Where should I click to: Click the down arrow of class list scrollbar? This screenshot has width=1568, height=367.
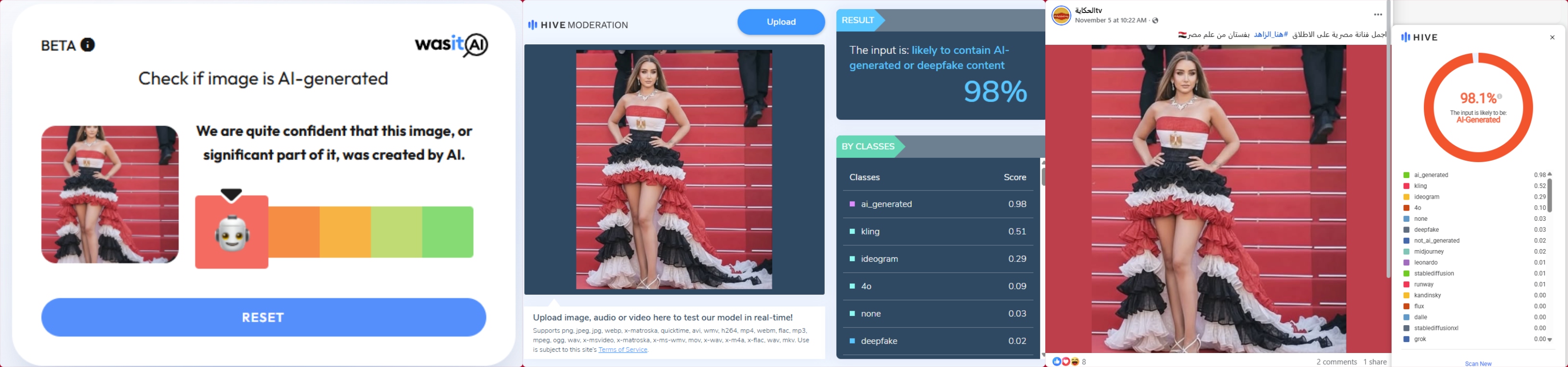coord(1550,340)
